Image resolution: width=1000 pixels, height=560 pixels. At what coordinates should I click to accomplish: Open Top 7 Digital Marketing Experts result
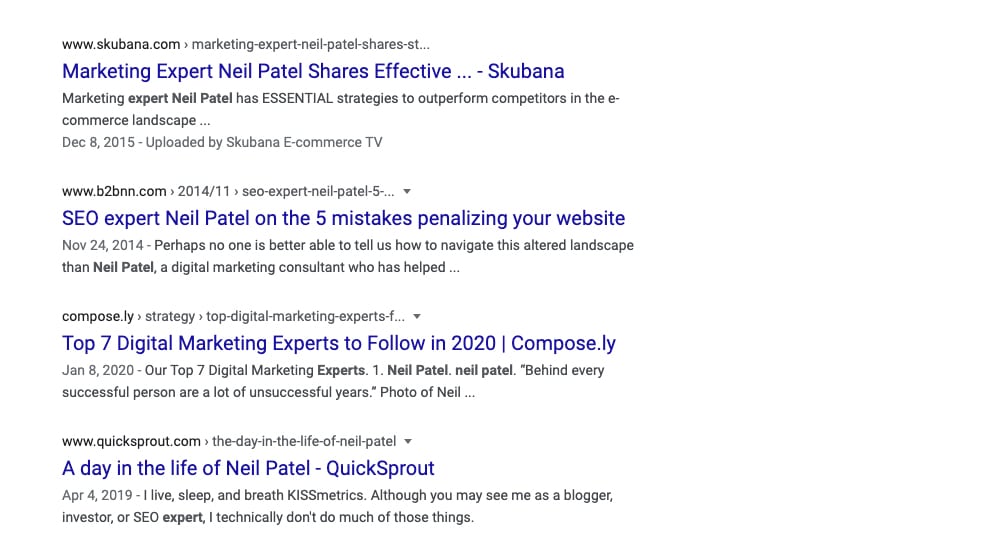[x=339, y=343]
